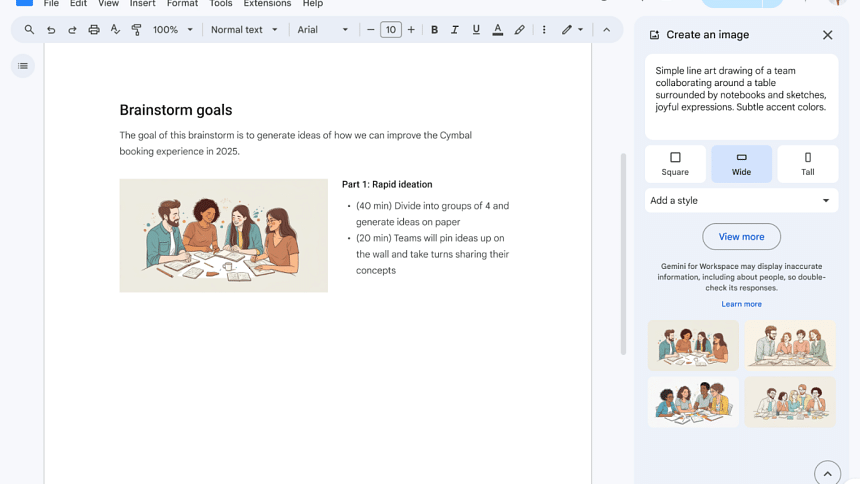The image size is (860, 484).
Task: Click the print icon
Action: [94, 30]
